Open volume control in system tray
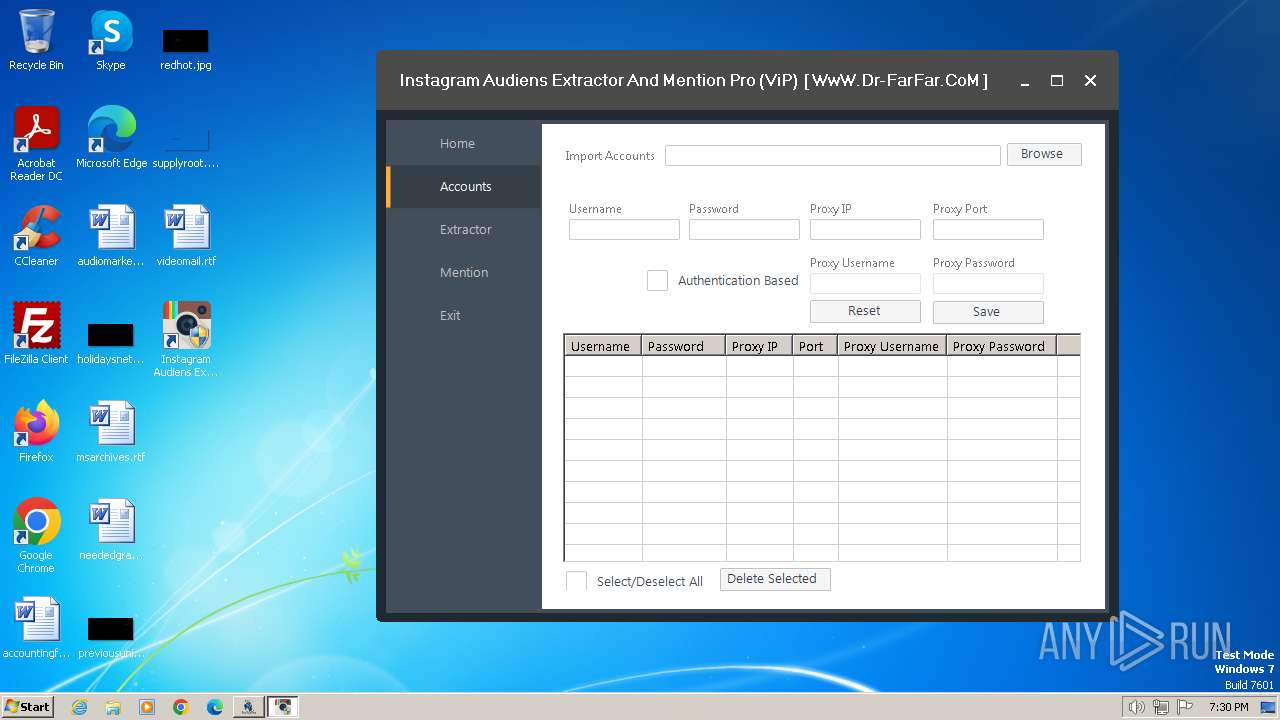 [1136, 707]
